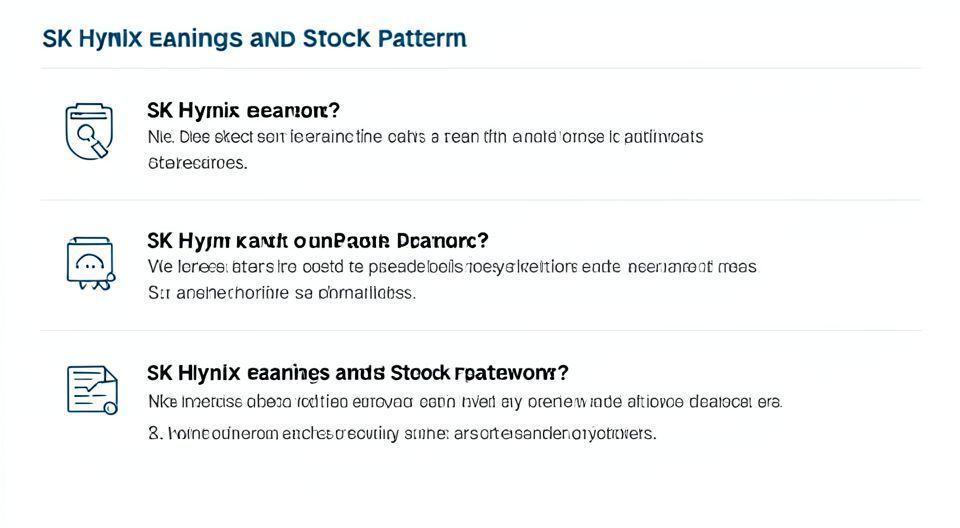Screen dimensions: 960x528
Task: Click the page title at the top
Action: 254,39
